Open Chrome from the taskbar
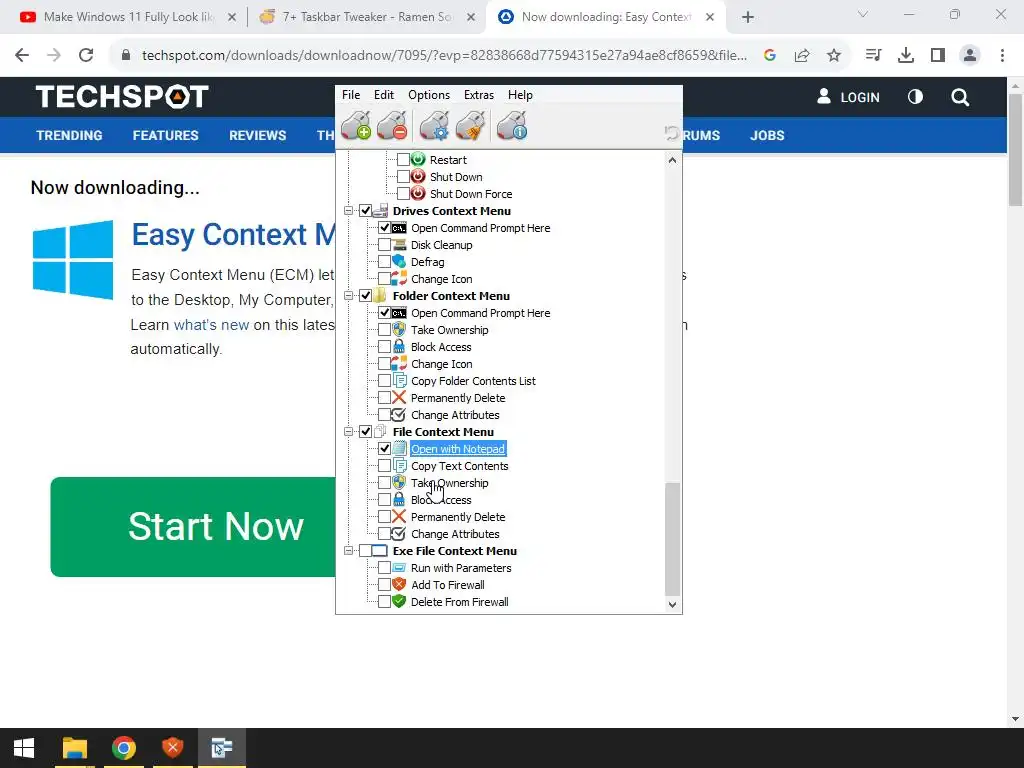 pos(123,748)
